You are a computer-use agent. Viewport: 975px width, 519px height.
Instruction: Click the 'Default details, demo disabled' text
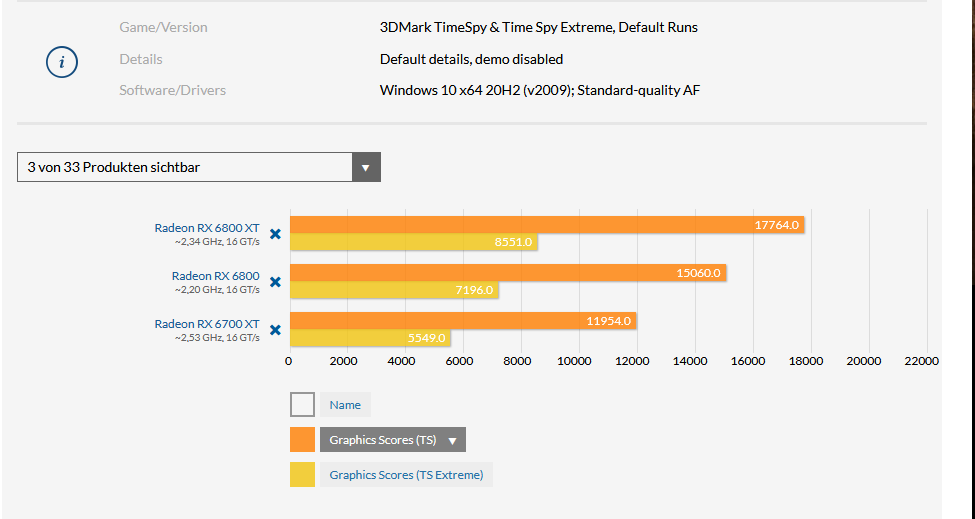pyautogui.click(x=471, y=59)
